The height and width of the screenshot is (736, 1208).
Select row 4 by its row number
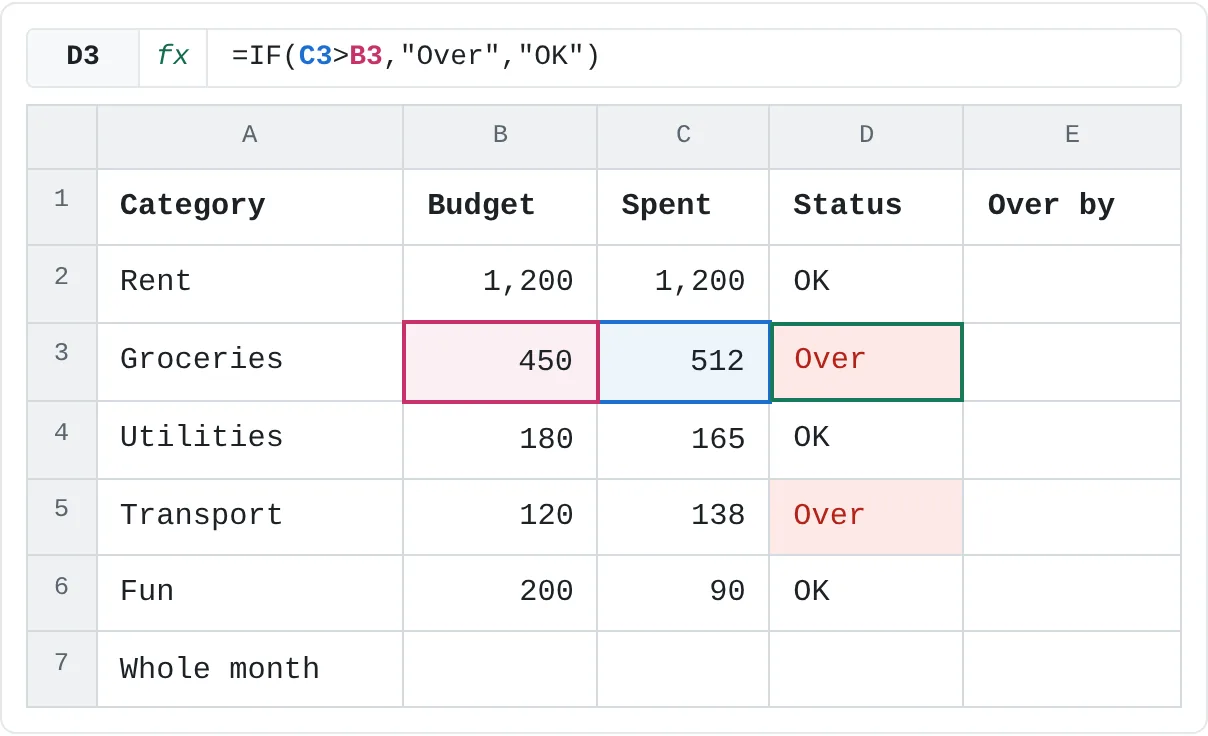pos(62,439)
